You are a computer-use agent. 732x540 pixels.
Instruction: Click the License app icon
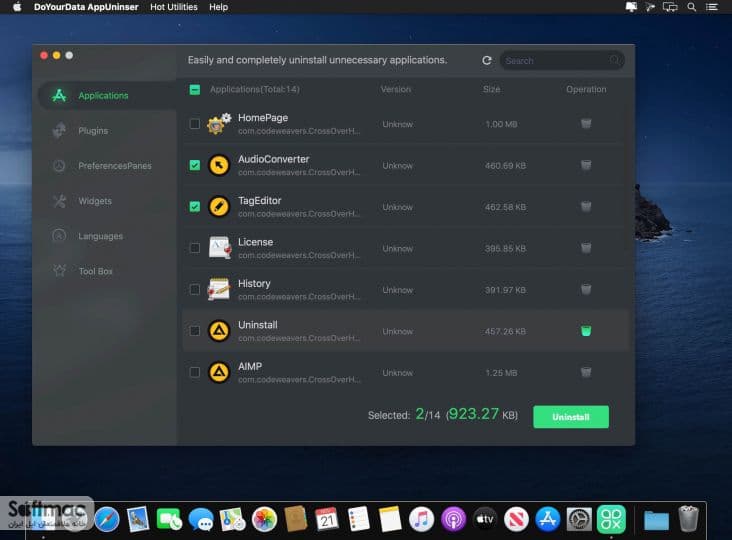[219, 248]
